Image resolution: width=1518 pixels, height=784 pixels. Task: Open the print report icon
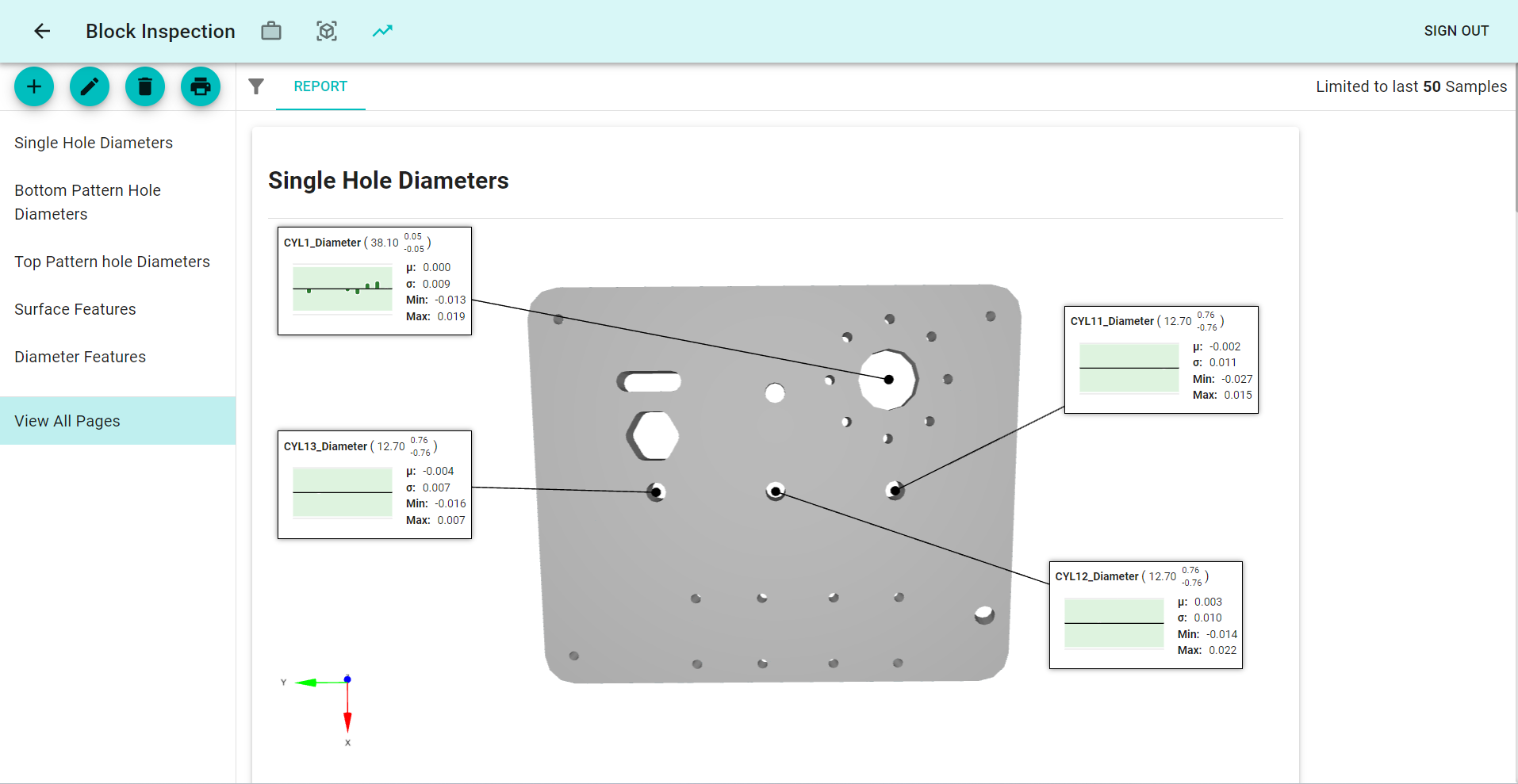point(200,86)
